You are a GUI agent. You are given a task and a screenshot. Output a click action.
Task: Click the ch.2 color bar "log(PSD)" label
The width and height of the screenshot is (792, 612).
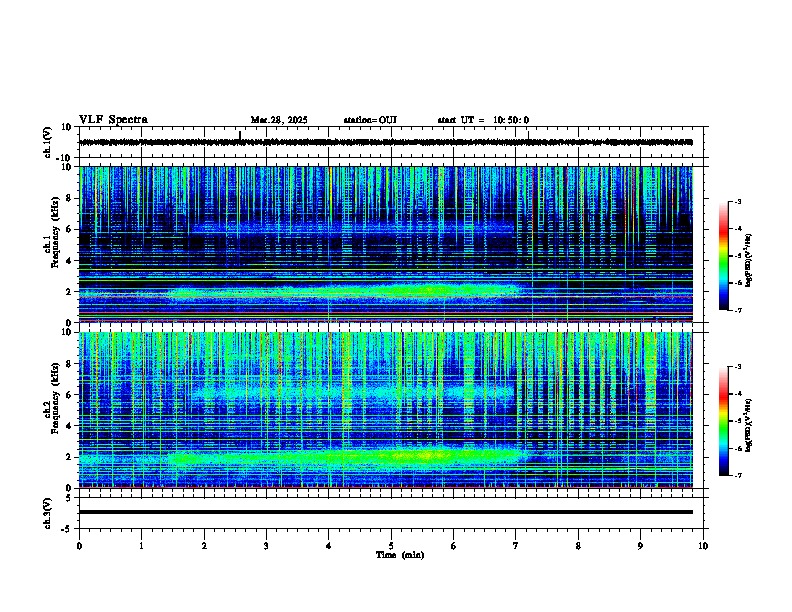[x=749, y=425]
